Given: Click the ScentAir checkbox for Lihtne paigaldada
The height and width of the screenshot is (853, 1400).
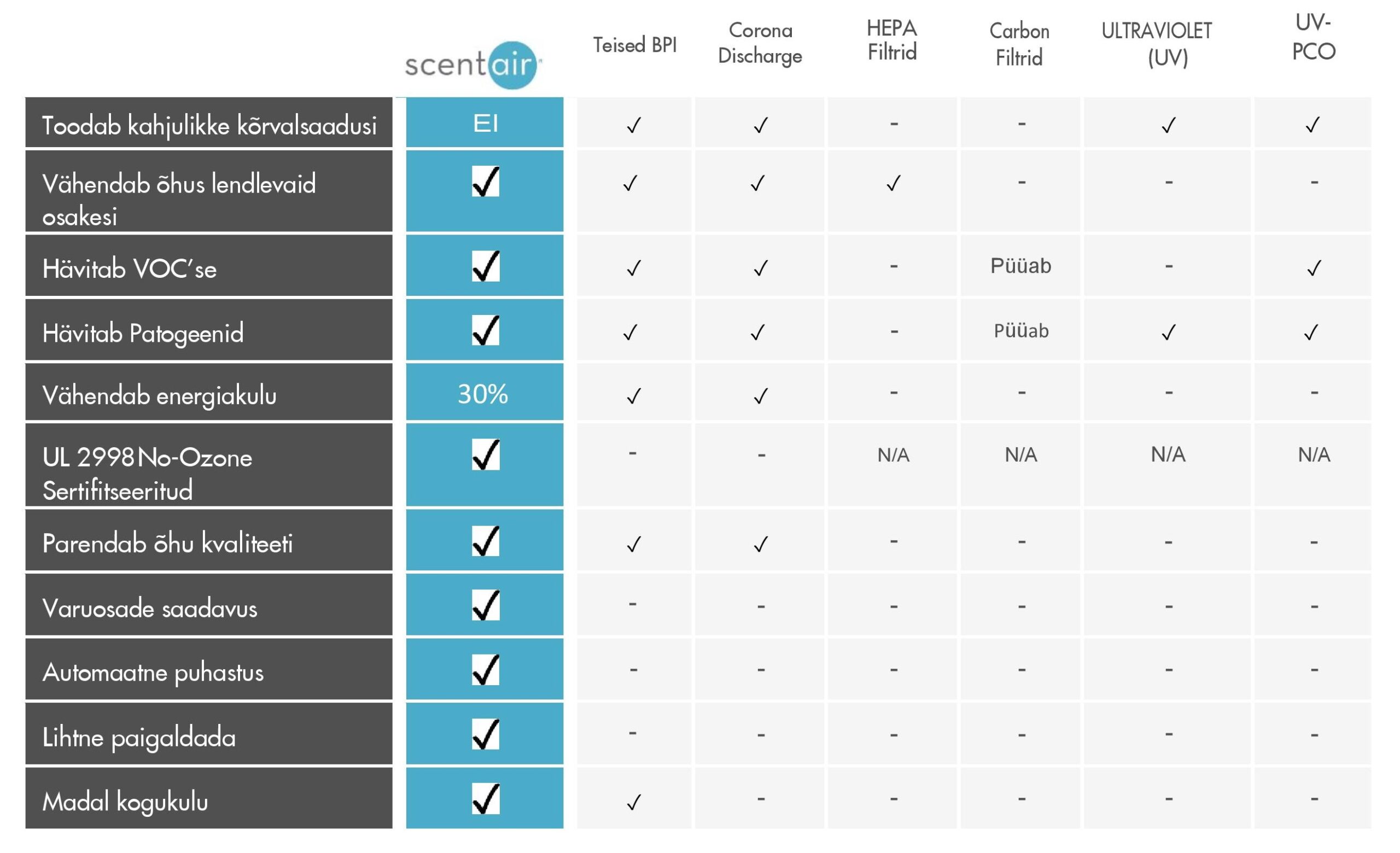Looking at the screenshot, I should click(x=486, y=734).
